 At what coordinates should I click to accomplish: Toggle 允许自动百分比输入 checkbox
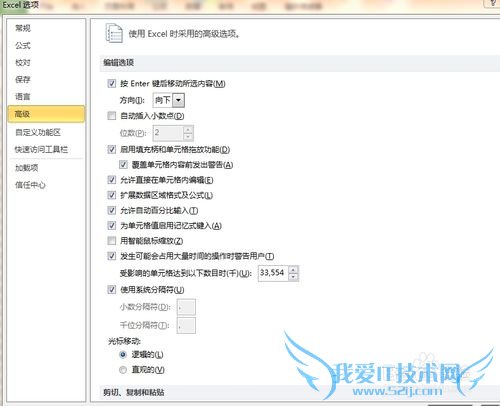(112, 210)
